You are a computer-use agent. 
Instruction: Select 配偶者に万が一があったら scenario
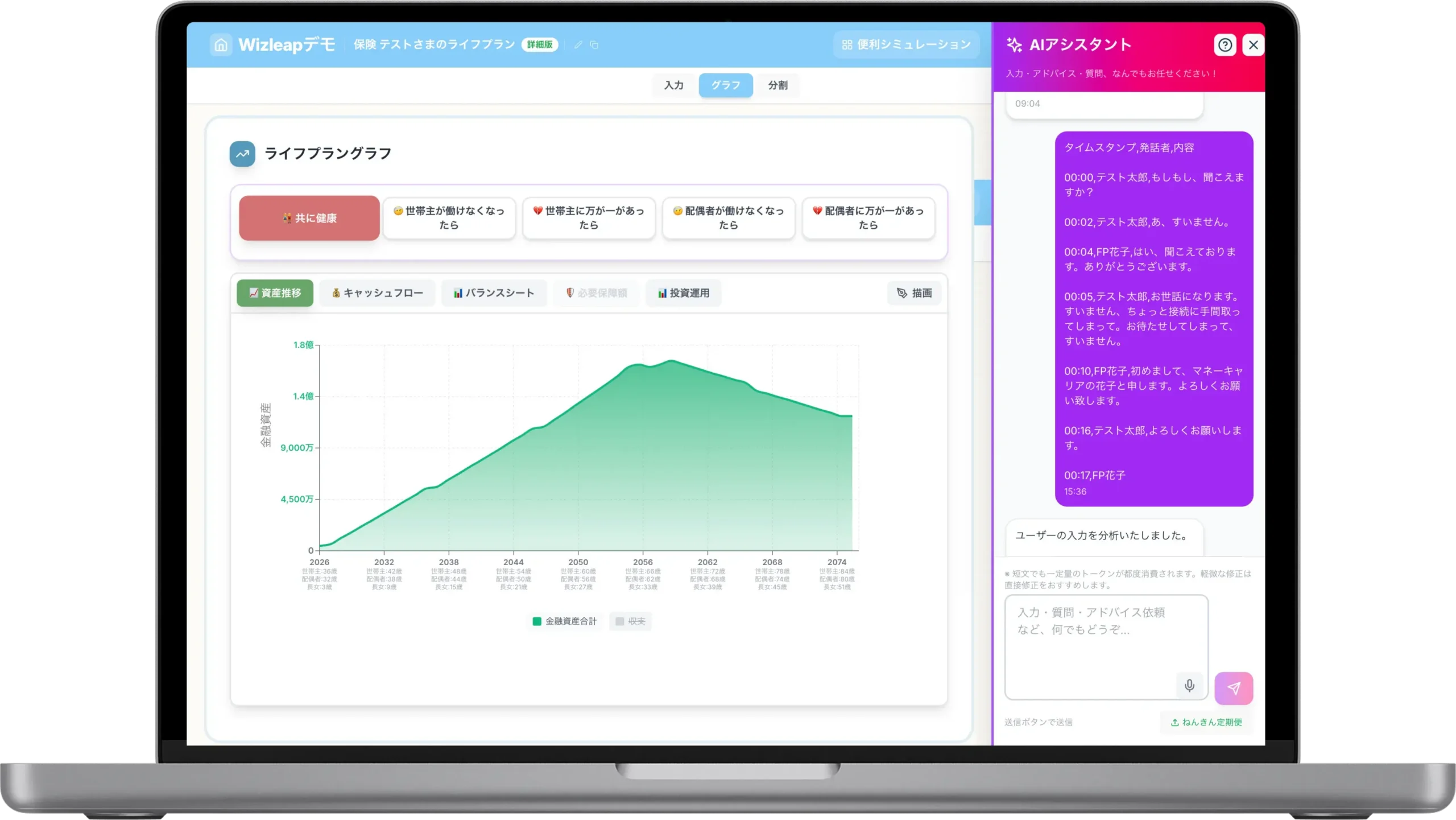point(868,218)
